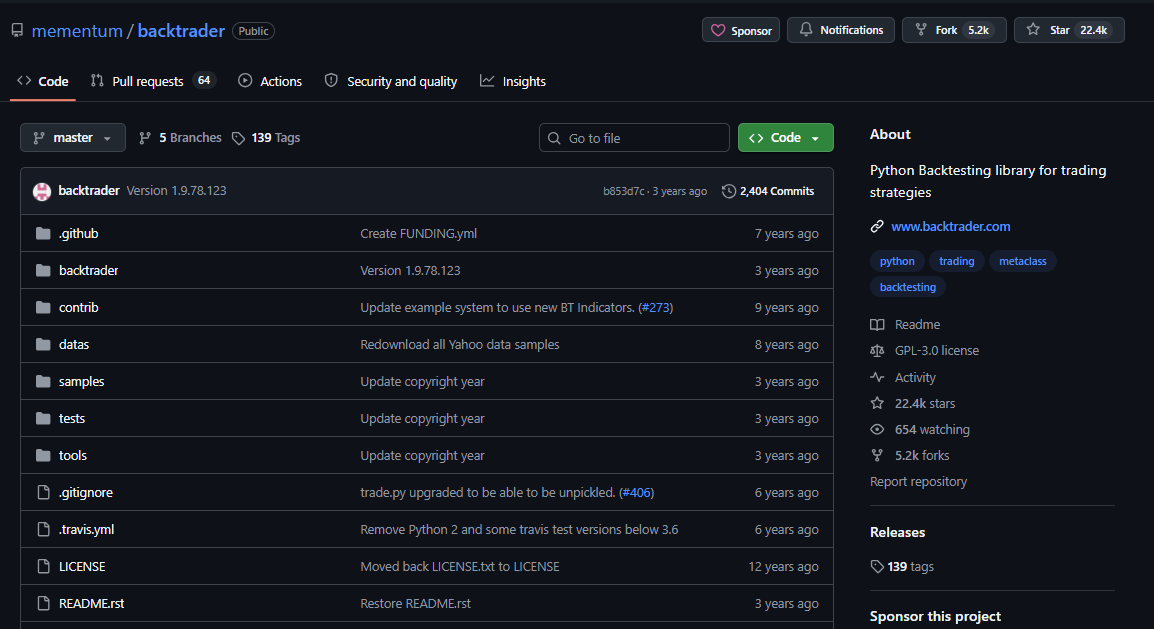This screenshot has height=629, width=1154.
Task: Click the backtrader author avatar
Action: pos(42,191)
